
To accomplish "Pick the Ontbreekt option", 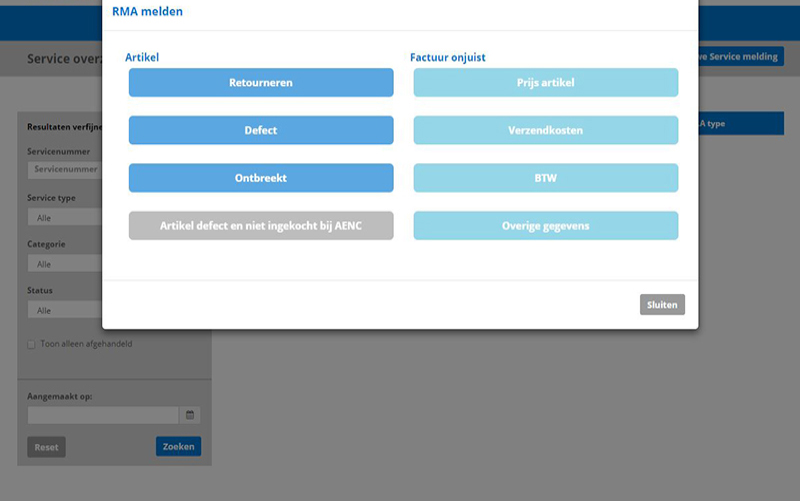I will coord(261,178).
